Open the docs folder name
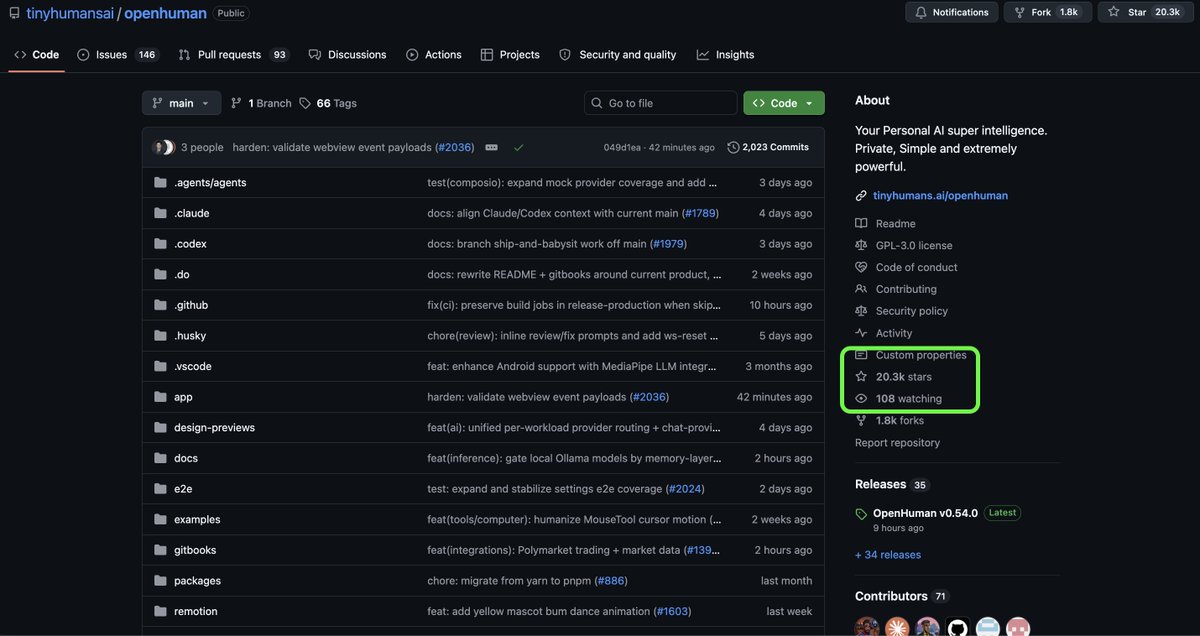 click(x=186, y=459)
